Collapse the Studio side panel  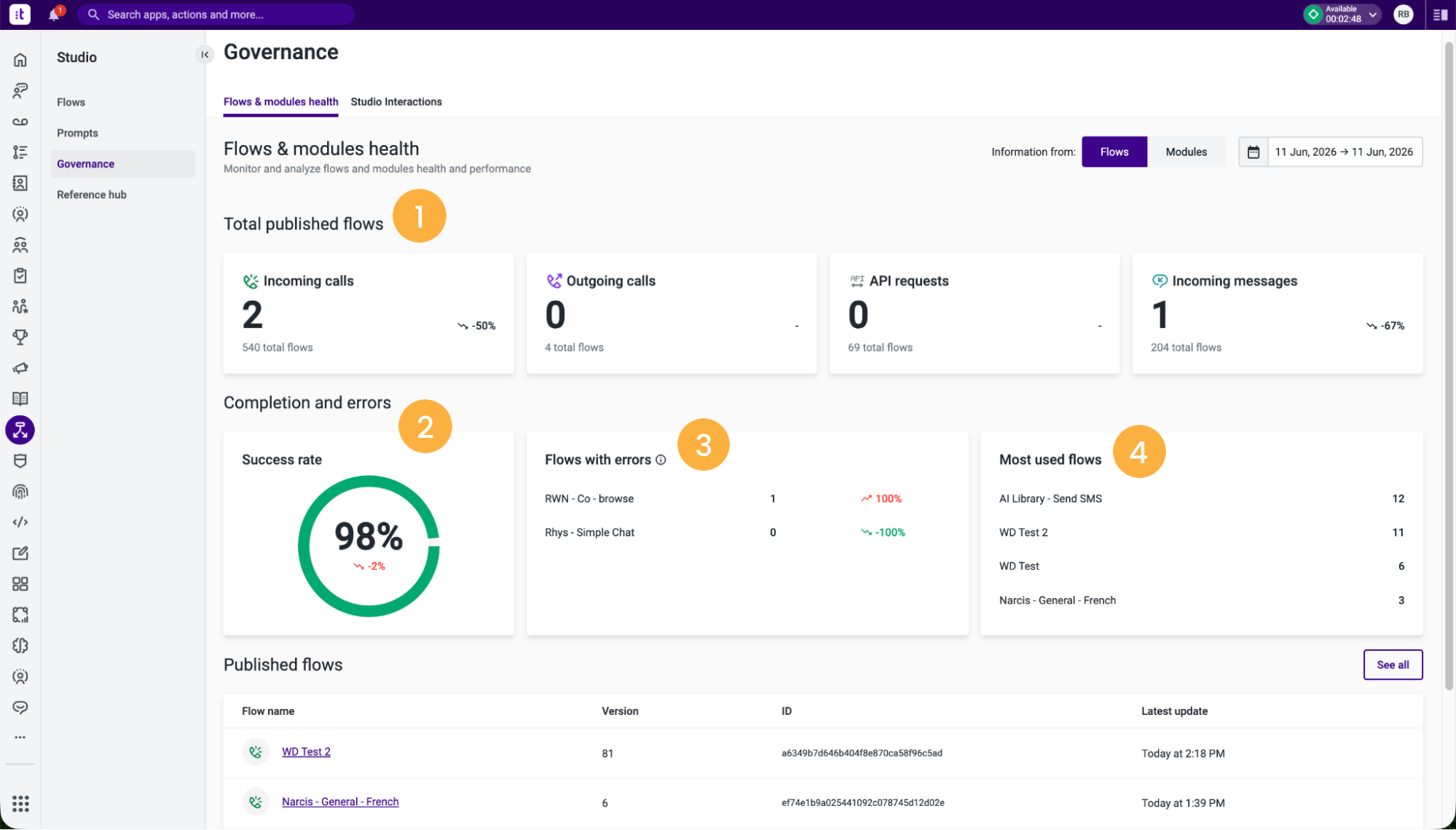[x=205, y=55]
